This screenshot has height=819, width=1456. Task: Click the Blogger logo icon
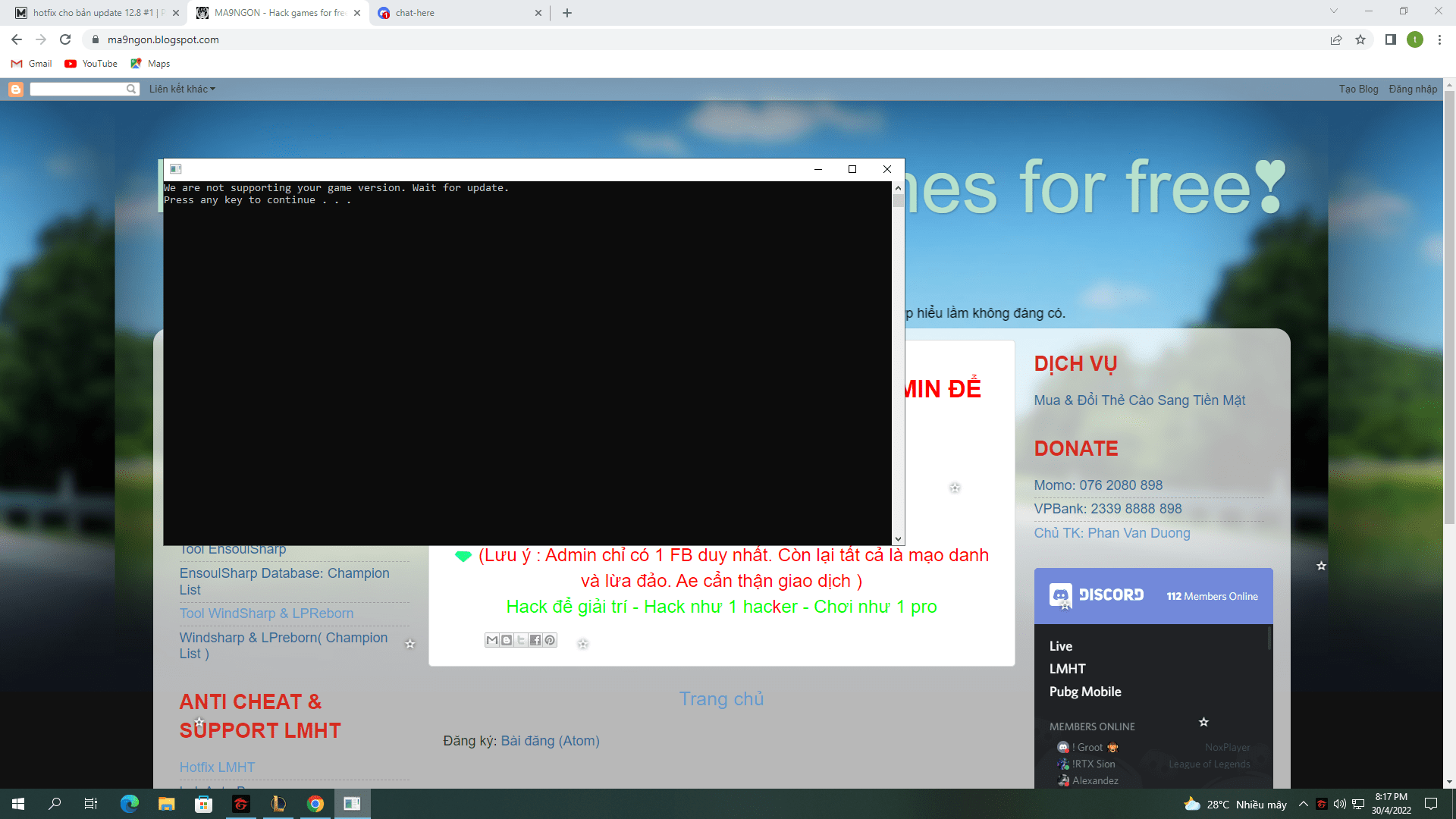pos(16,89)
